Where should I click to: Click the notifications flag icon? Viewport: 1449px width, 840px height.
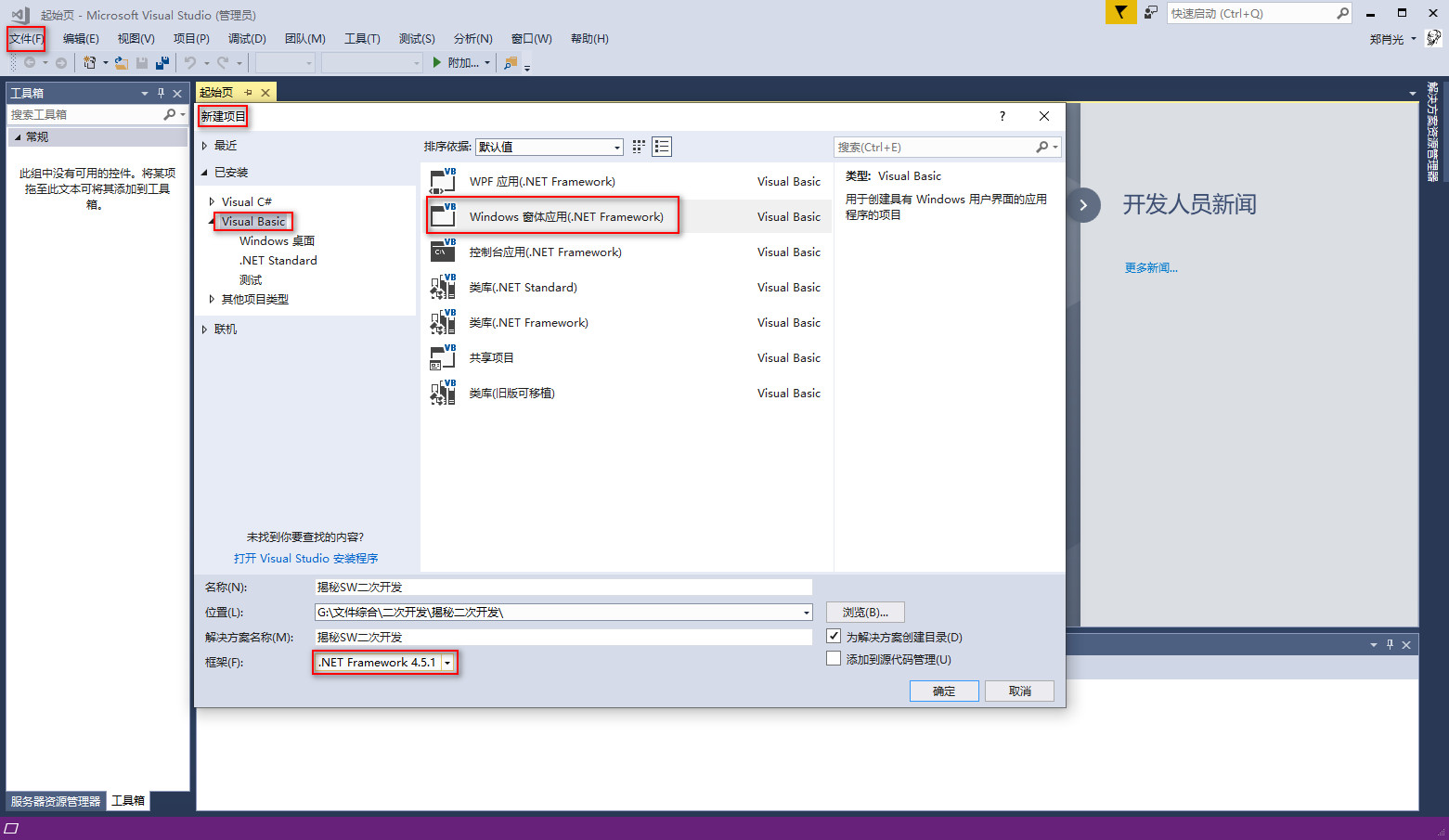1121,12
